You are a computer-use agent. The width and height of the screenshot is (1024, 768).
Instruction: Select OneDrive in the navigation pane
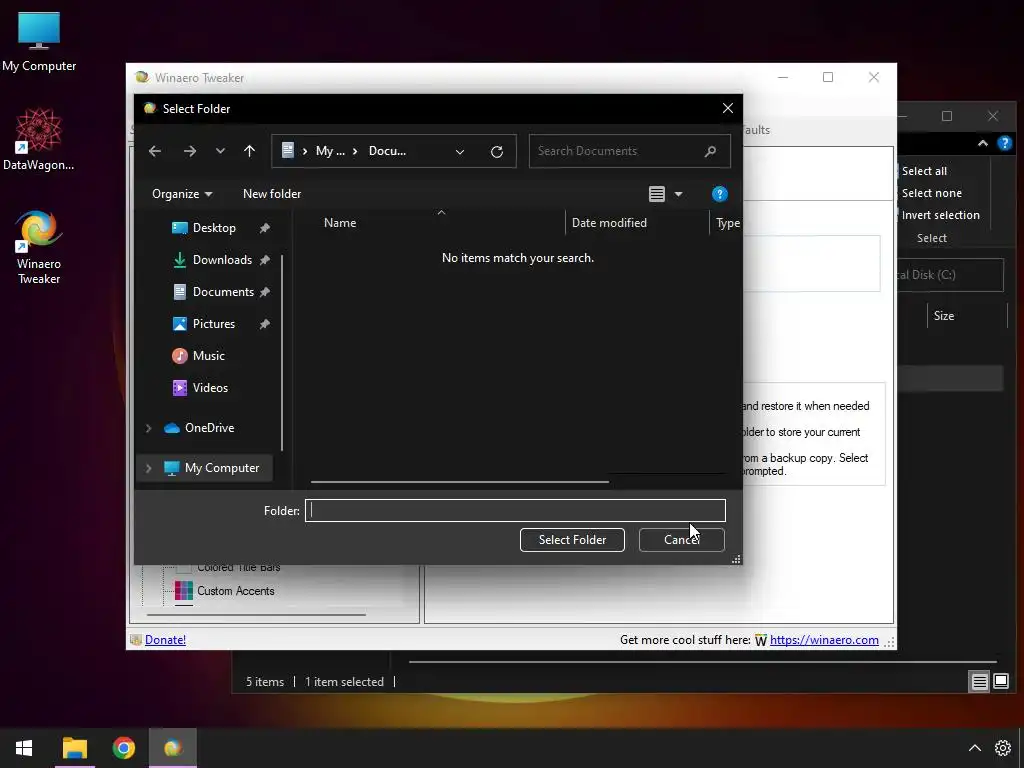(209, 428)
